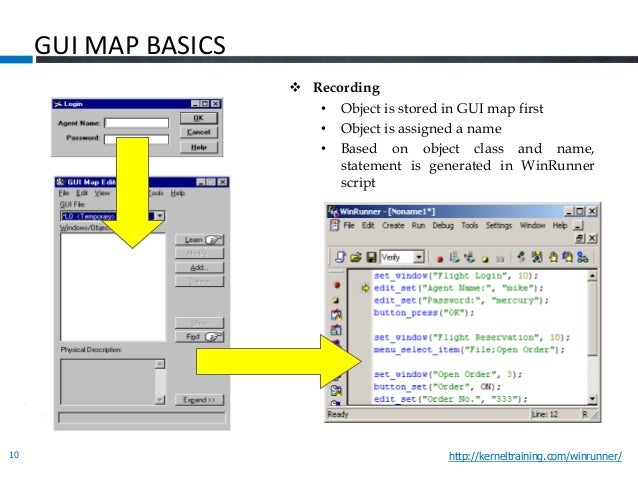Viewport: 638px width, 479px height.
Task: Click the Agent Name input field
Action: pyautogui.click(x=136, y=123)
